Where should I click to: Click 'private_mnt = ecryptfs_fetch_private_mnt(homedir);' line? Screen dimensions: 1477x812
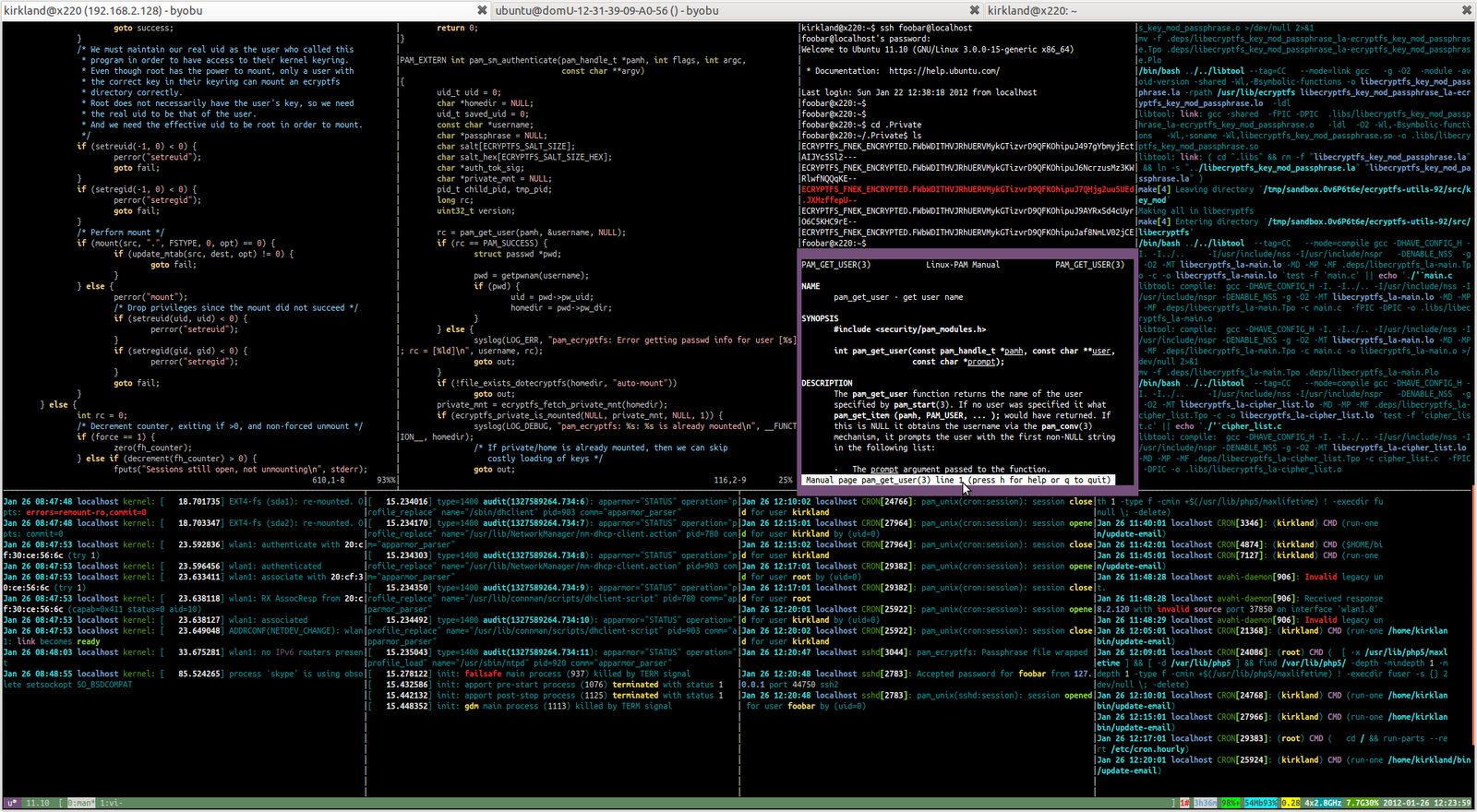(552, 404)
